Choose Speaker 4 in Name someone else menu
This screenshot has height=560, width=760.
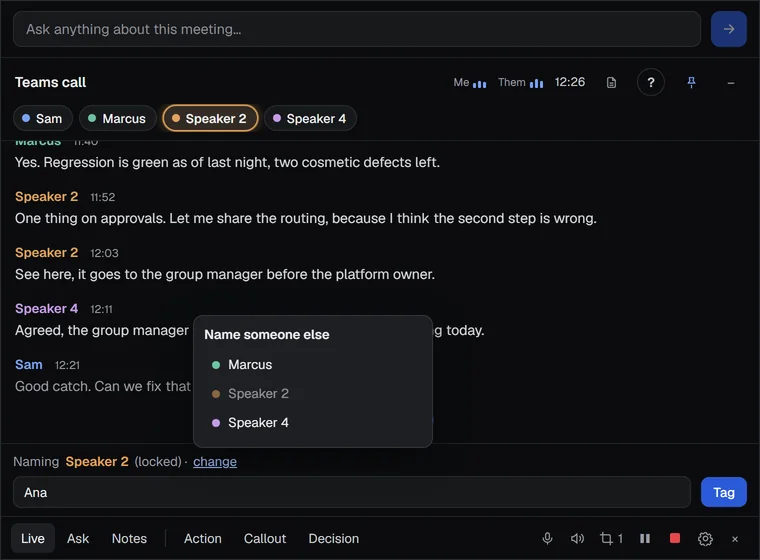[x=313, y=423]
